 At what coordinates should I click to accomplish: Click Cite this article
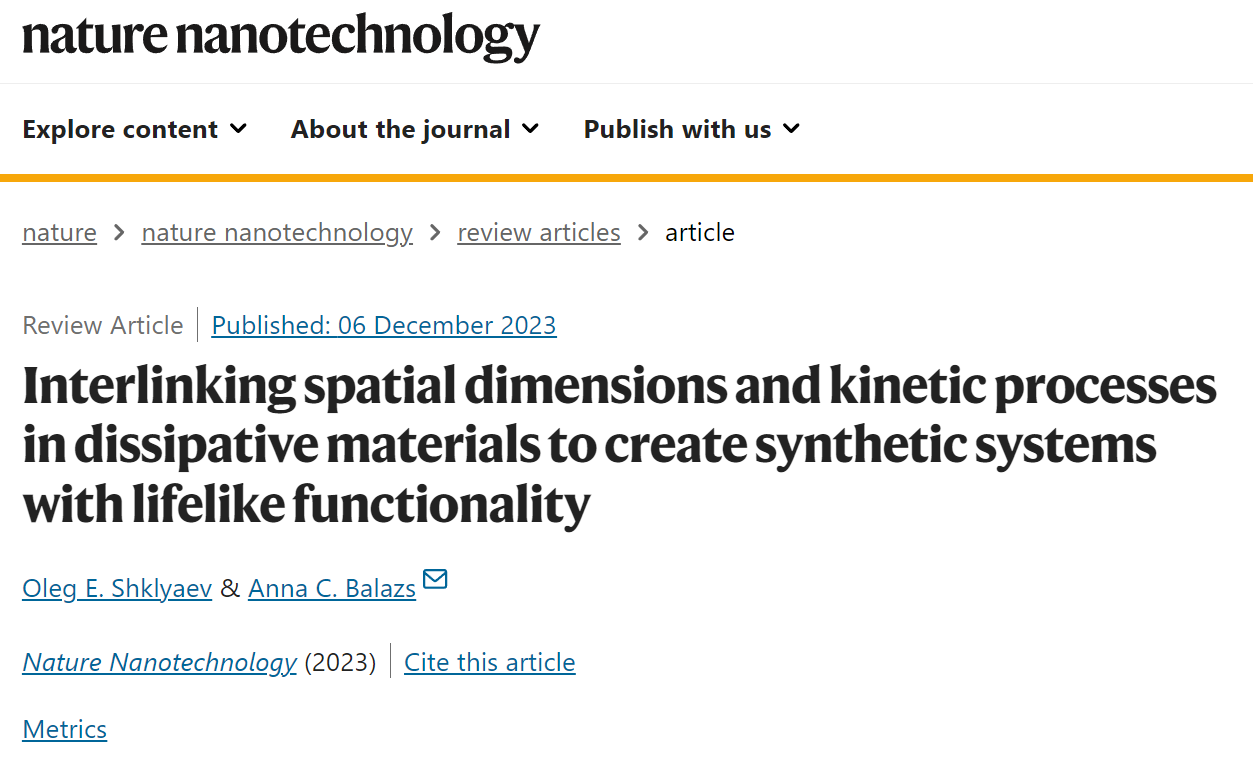[x=490, y=662]
